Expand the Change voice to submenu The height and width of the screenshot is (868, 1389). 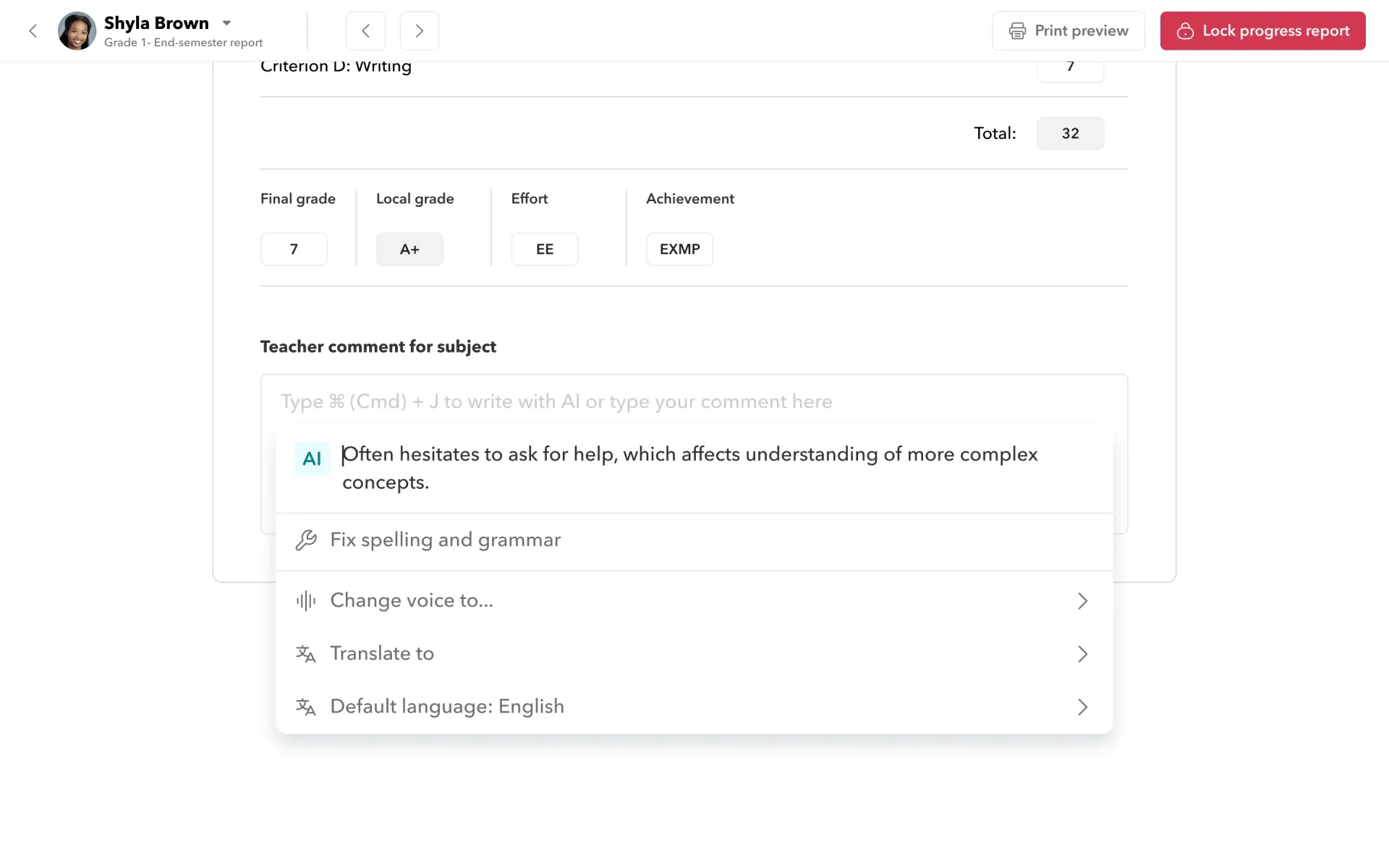(x=1082, y=600)
